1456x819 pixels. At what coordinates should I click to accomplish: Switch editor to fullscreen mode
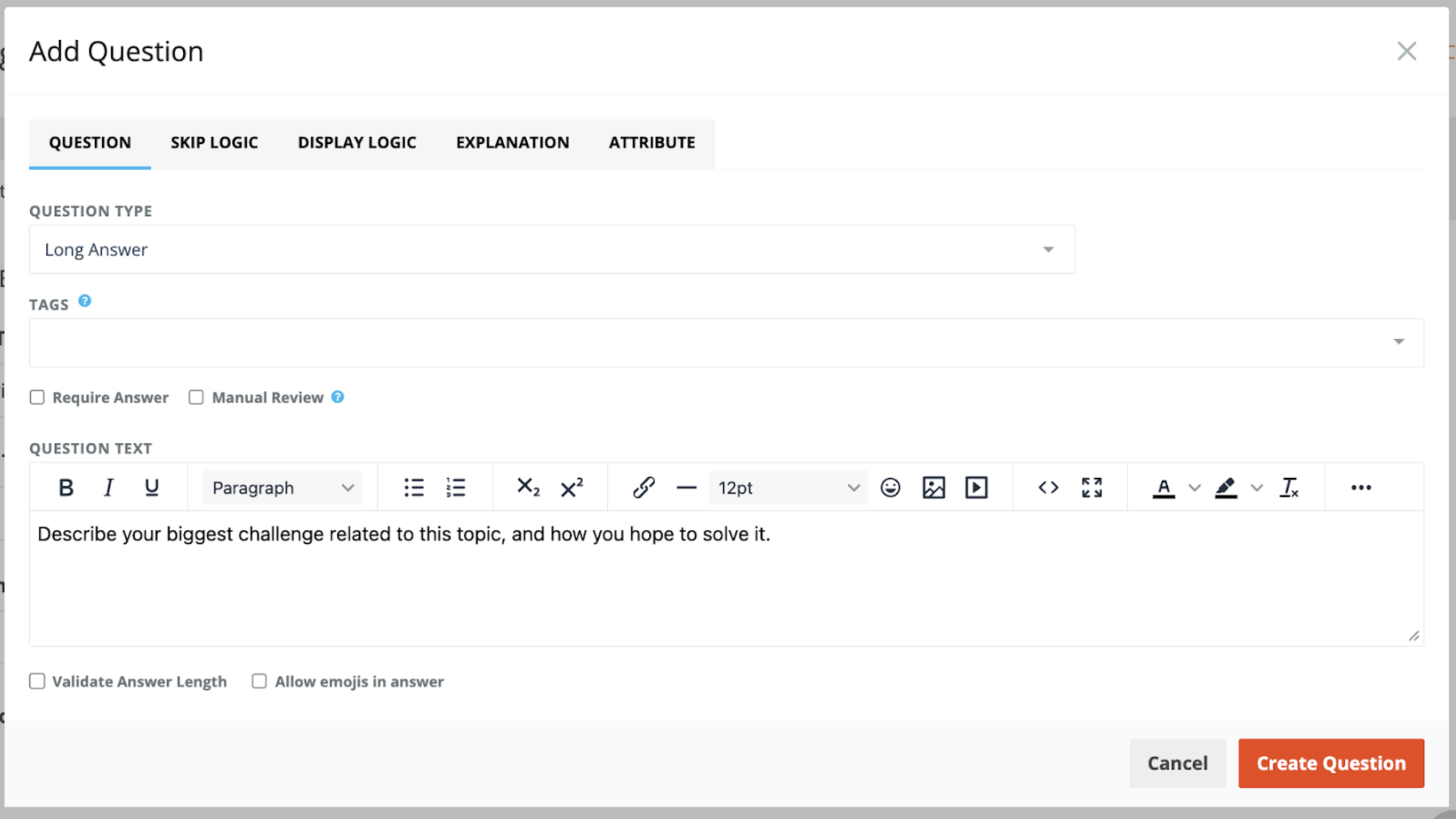[x=1092, y=488]
